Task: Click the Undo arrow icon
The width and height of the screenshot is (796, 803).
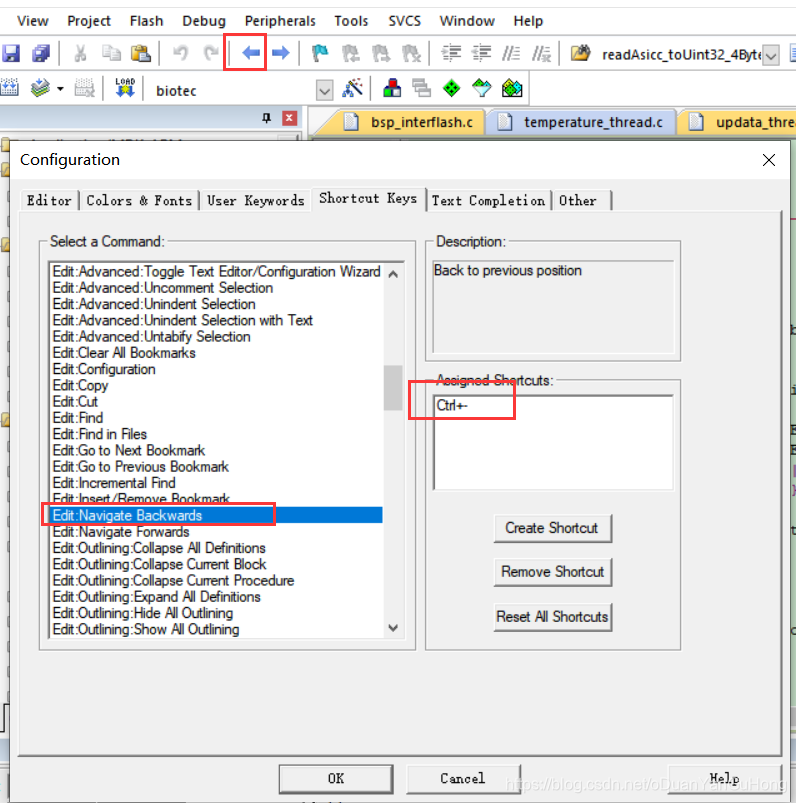Action: (180, 53)
